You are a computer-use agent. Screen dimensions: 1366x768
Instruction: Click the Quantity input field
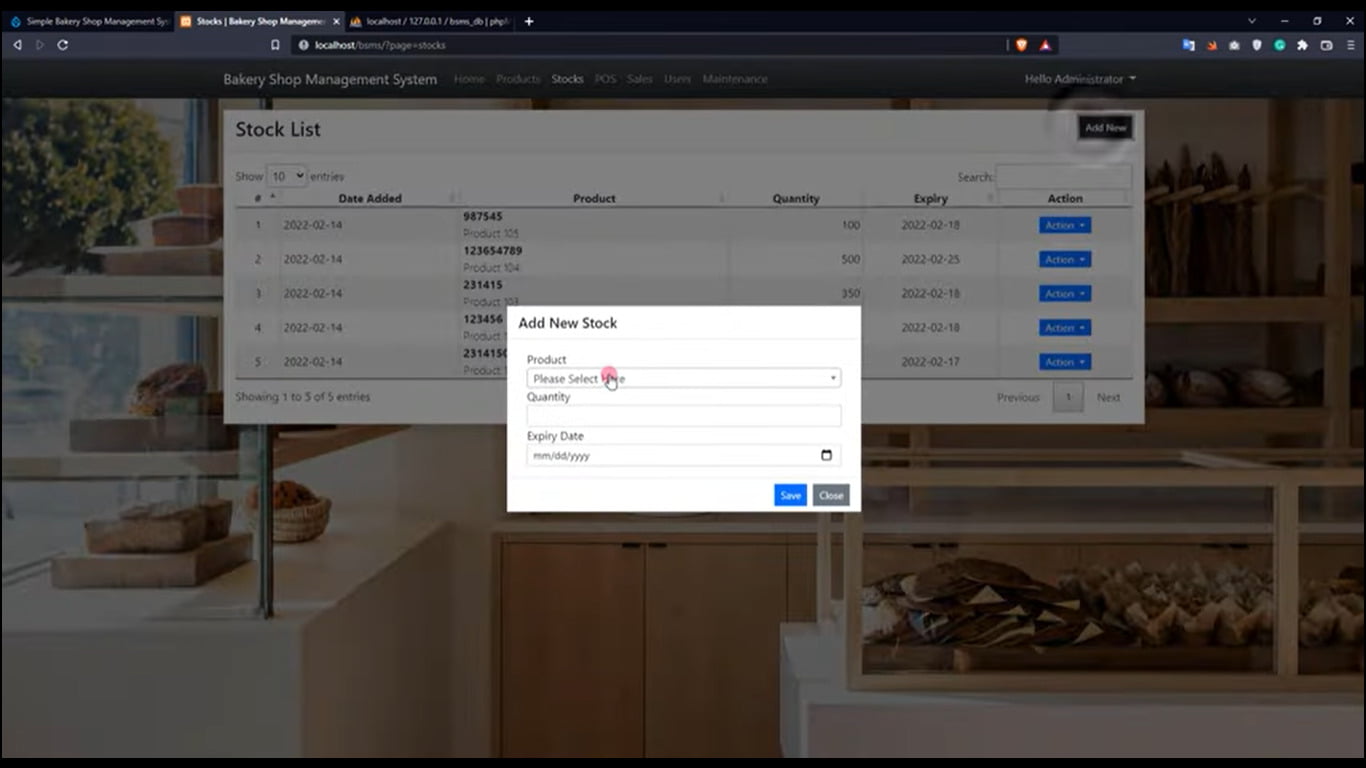pos(683,415)
